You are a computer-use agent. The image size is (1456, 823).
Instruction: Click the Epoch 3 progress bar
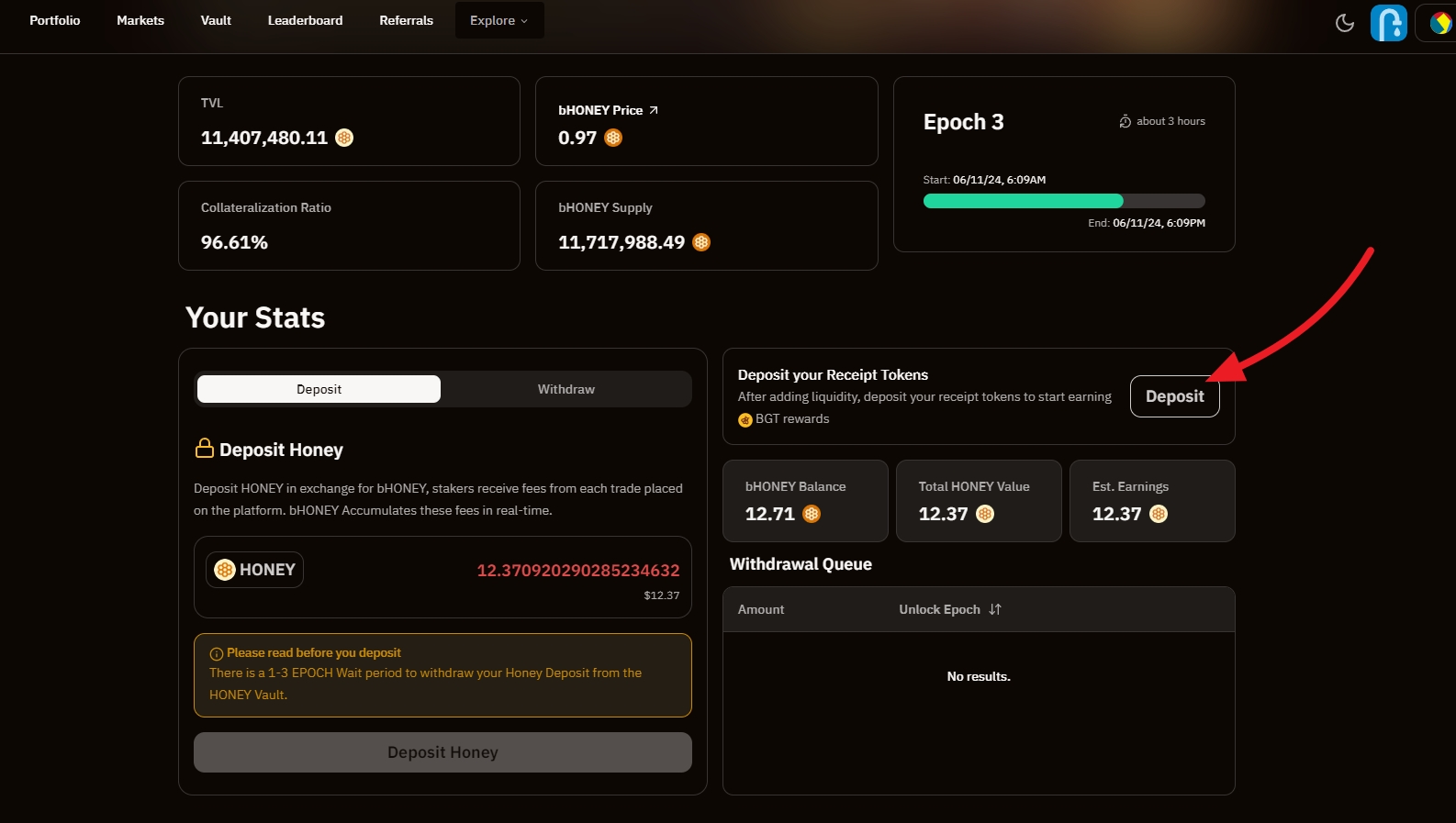point(1064,201)
